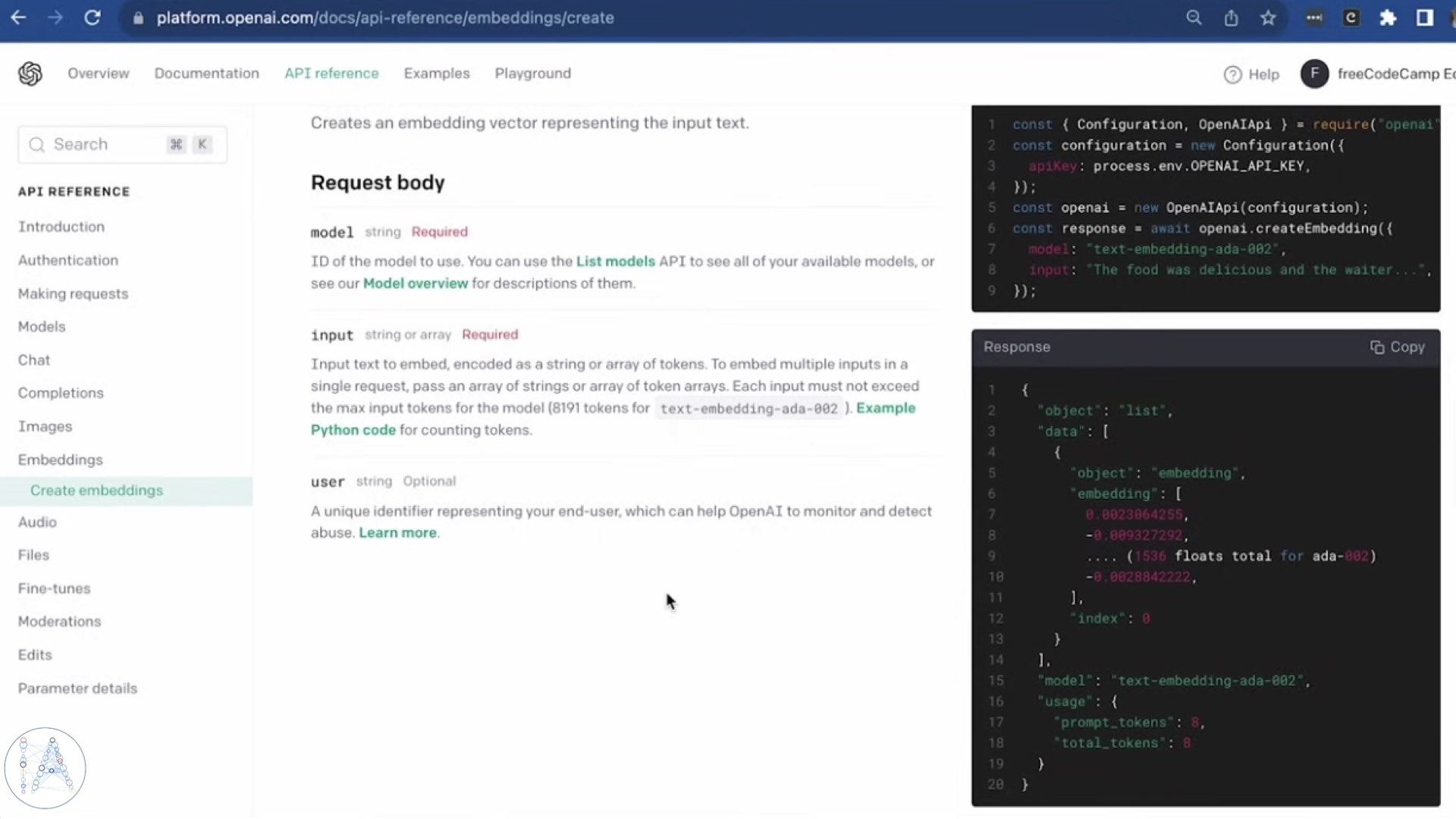
Task: Open the Chat sidebar section
Action: pyautogui.click(x=34, y=360)
